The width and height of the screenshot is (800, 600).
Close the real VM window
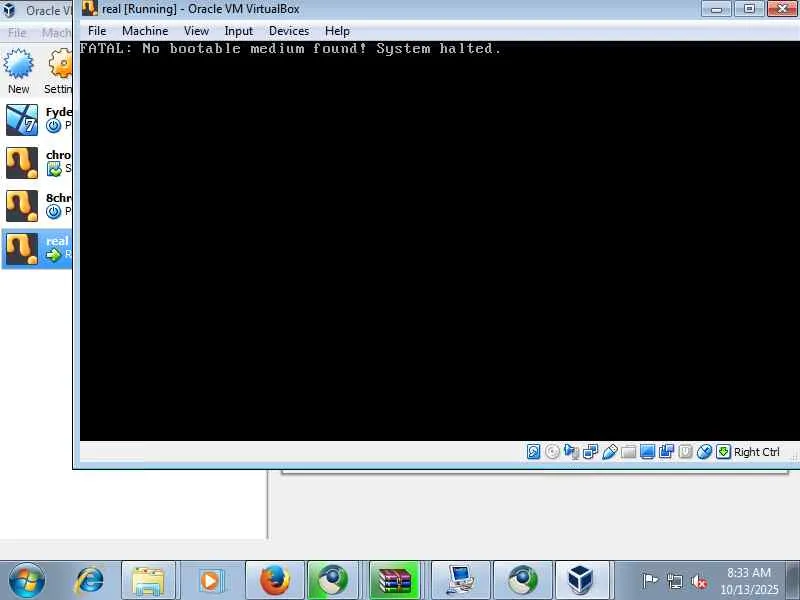(x=782, y=9)
